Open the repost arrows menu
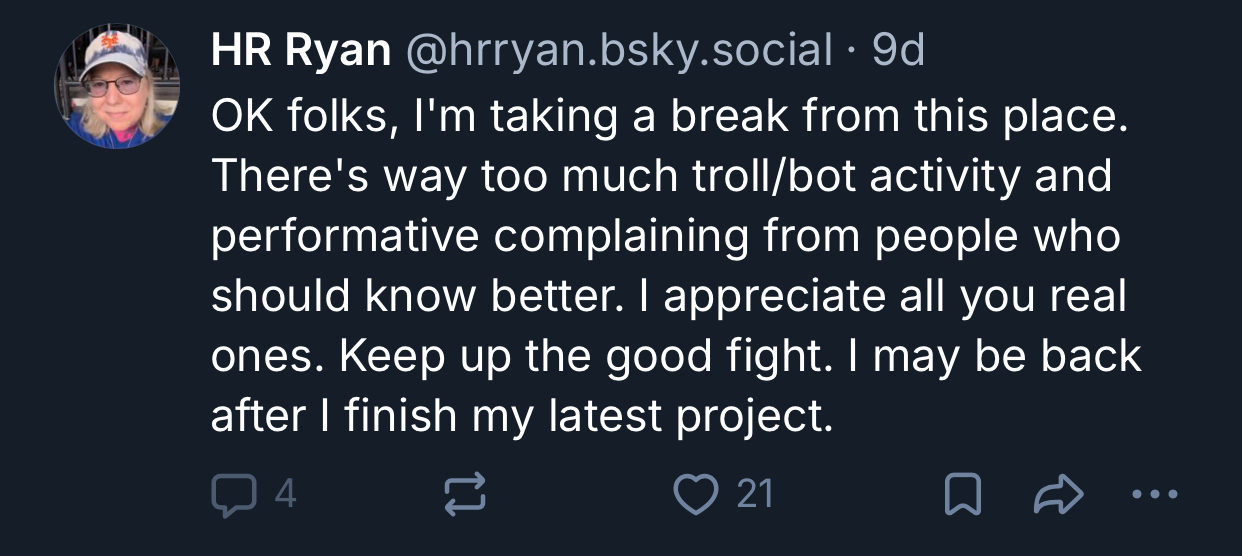Viewport: 1242px width, 556px height. (x=464, y=494)
